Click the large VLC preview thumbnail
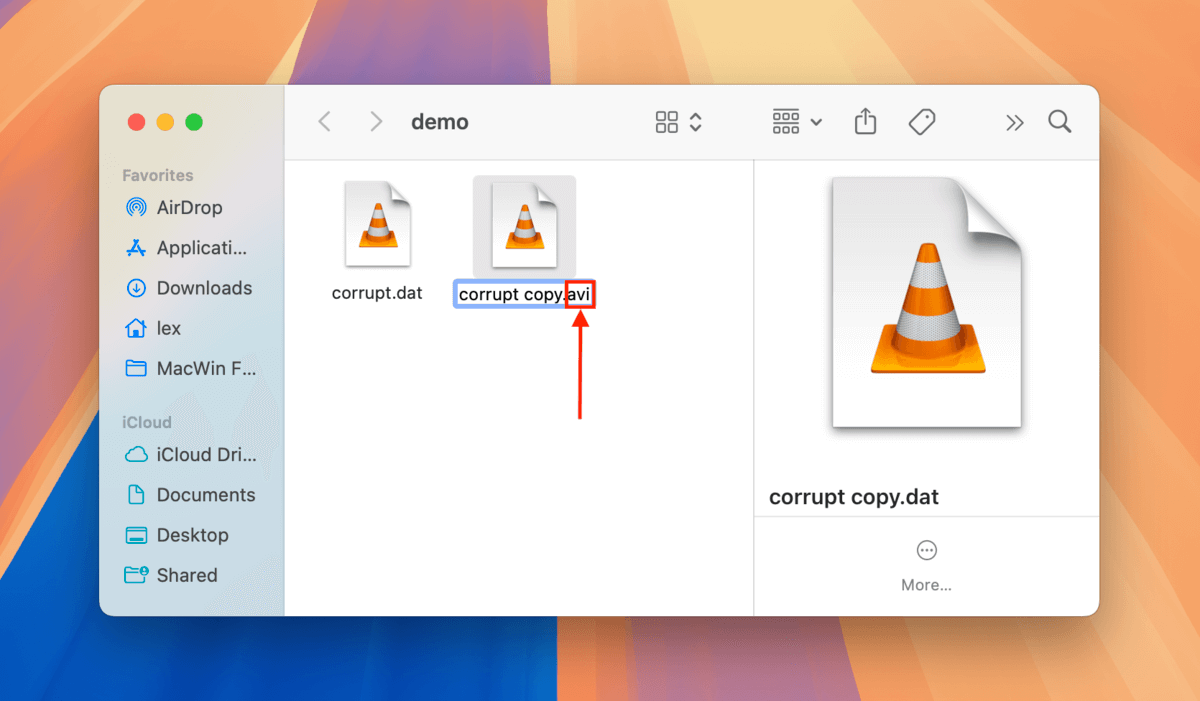Viewport: 1200px width, 701px height. pos(926,302)
